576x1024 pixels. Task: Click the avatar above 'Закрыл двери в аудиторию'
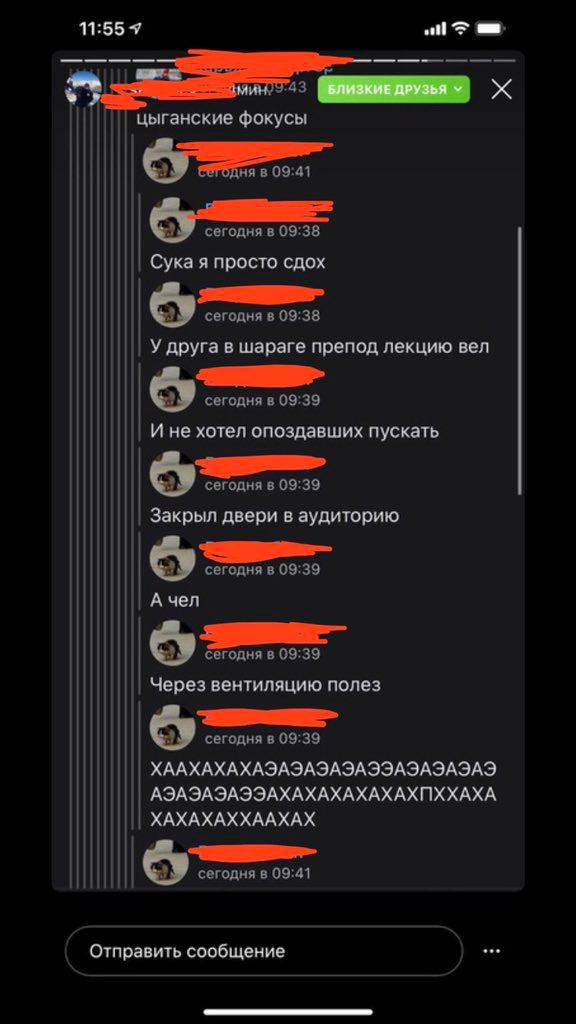click(x=173, y=473)
